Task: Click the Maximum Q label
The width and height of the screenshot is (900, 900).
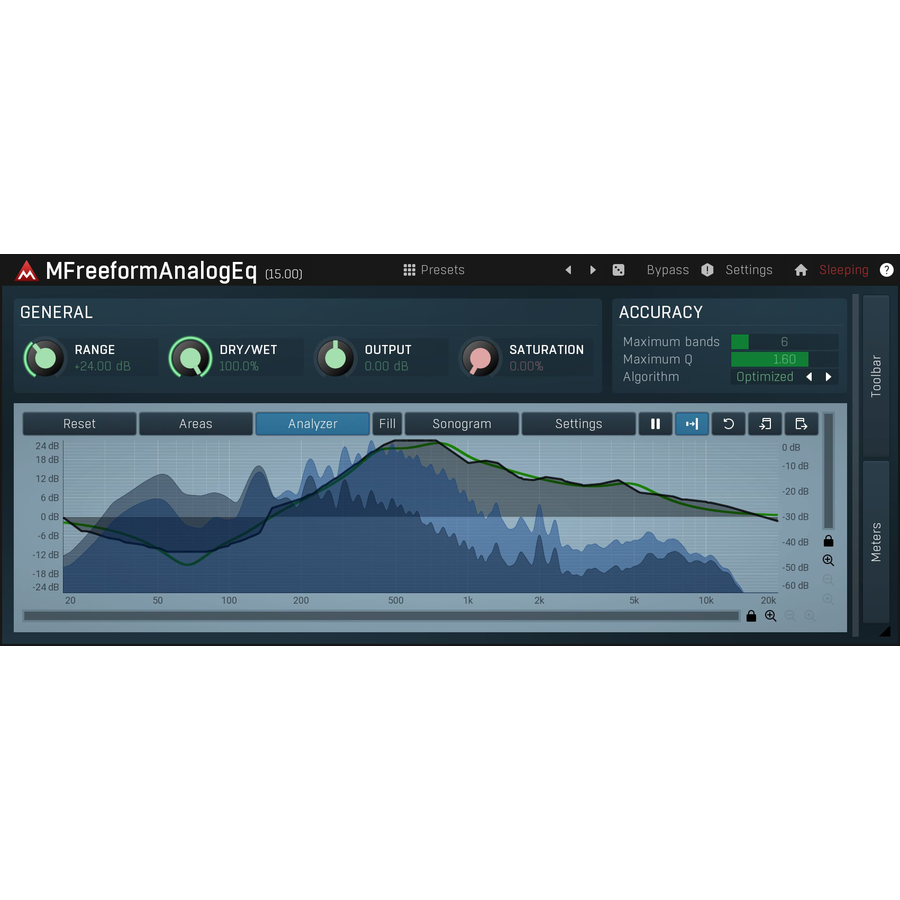Action: tap(657, 359)
